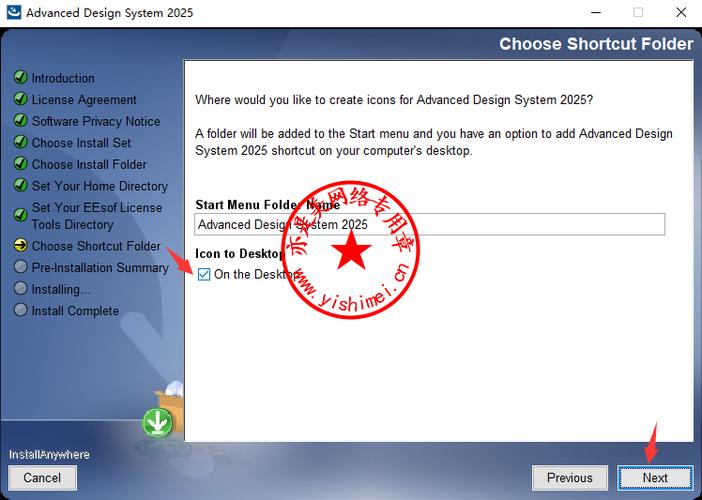702x500 pixels.
Task: Select the Install Complete step label
Action: [x=75, y=311]
